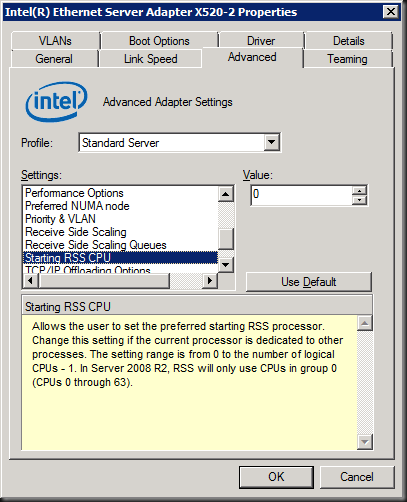Click the Starting RSS CPU description text

(x=188, y=354)
